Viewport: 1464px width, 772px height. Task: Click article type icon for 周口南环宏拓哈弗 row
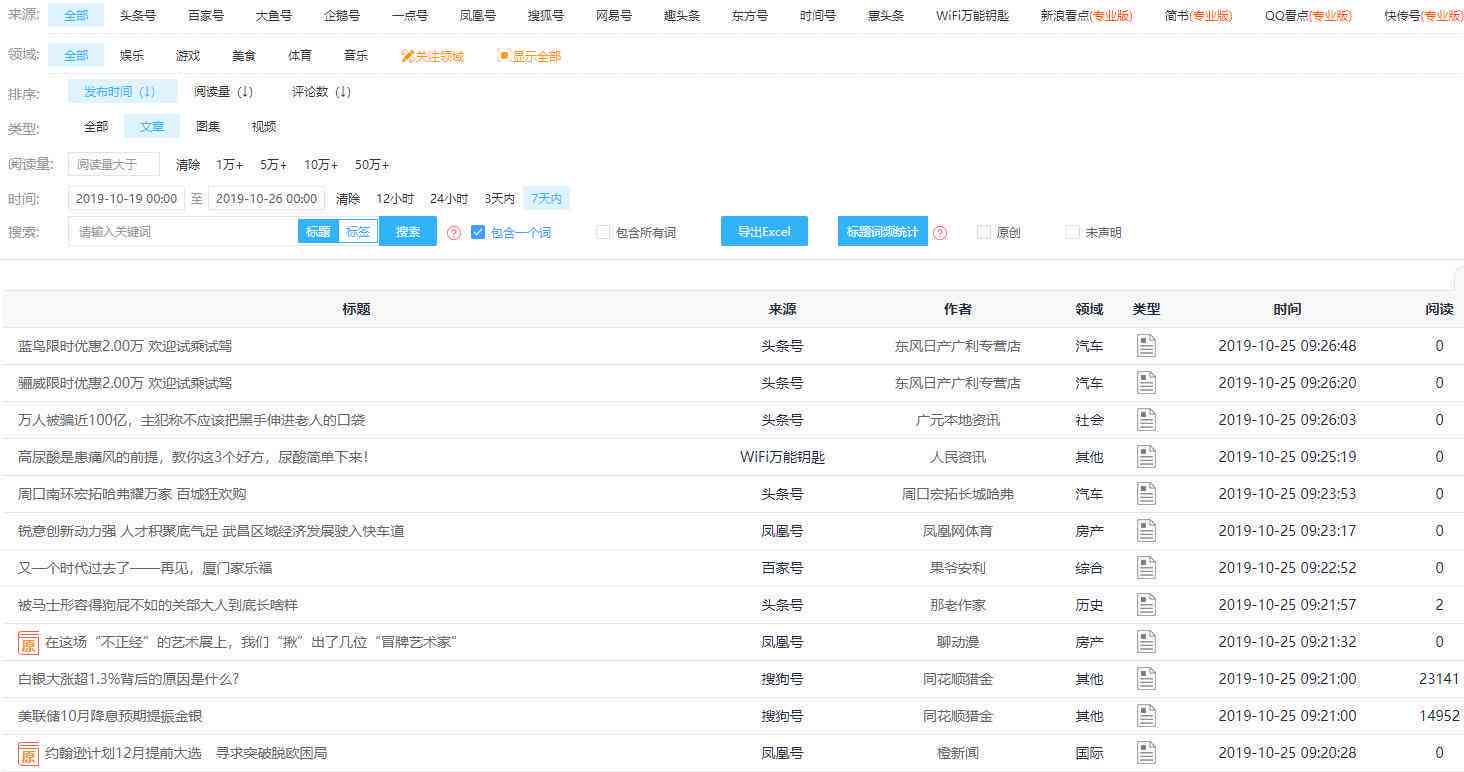[1146, 494]
